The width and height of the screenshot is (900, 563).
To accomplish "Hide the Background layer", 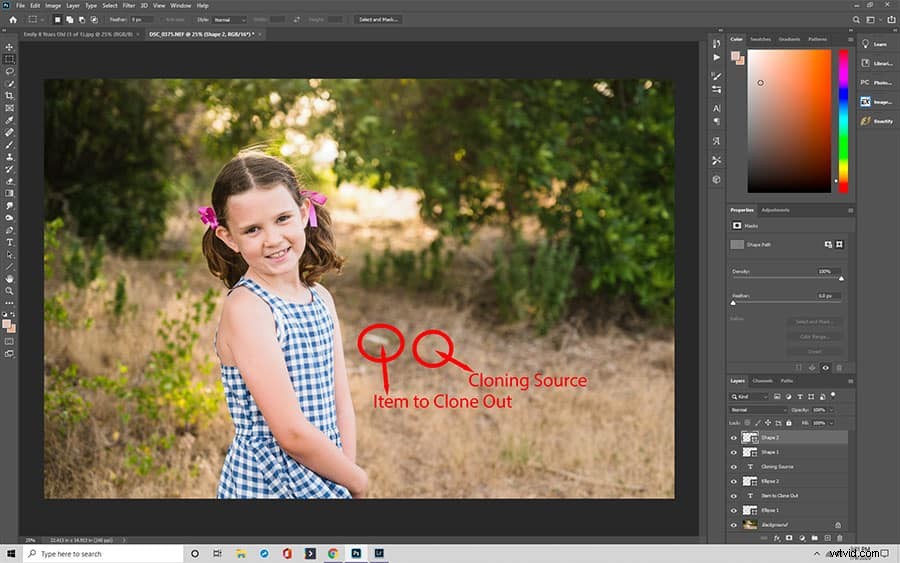I will (x=733, y=525).
